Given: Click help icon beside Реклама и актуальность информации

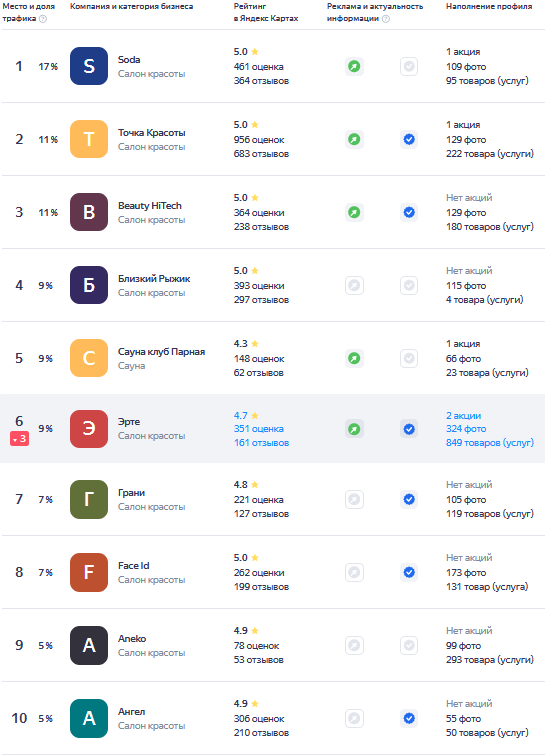Looking at the screenshot, I should (386, 19).
